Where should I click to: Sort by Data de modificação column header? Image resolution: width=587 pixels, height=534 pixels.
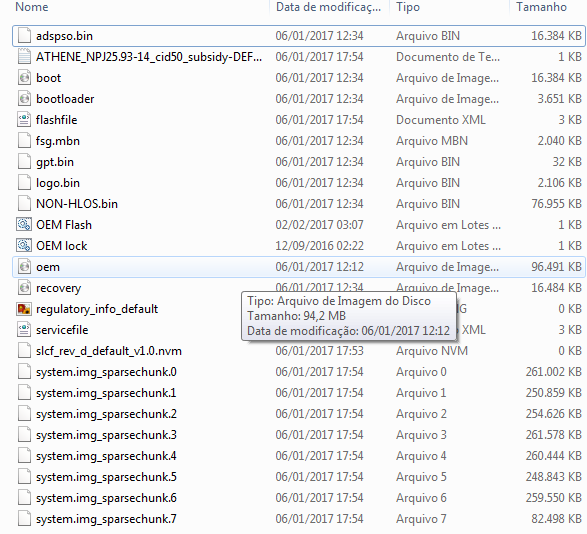[328, 7]
